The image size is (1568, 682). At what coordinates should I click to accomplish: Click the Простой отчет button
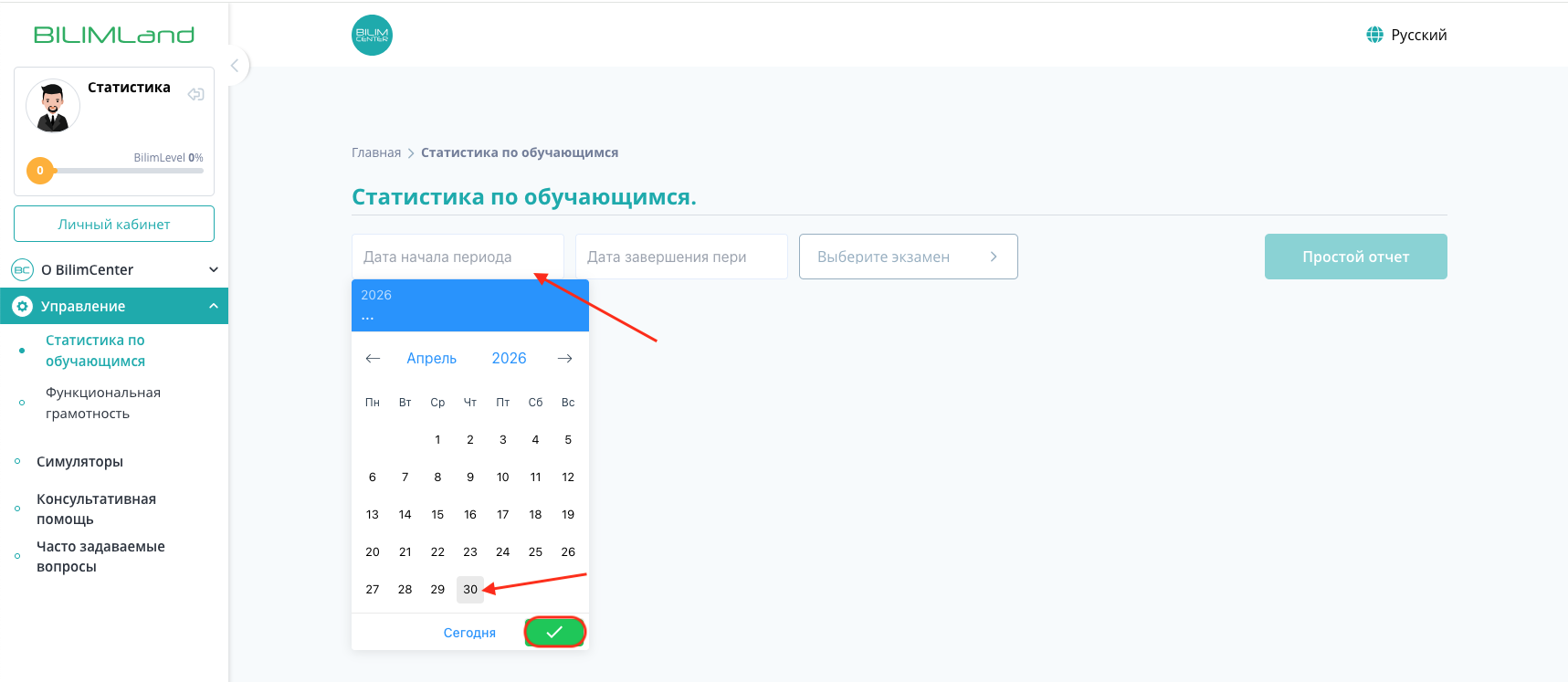pos(1356,257)
